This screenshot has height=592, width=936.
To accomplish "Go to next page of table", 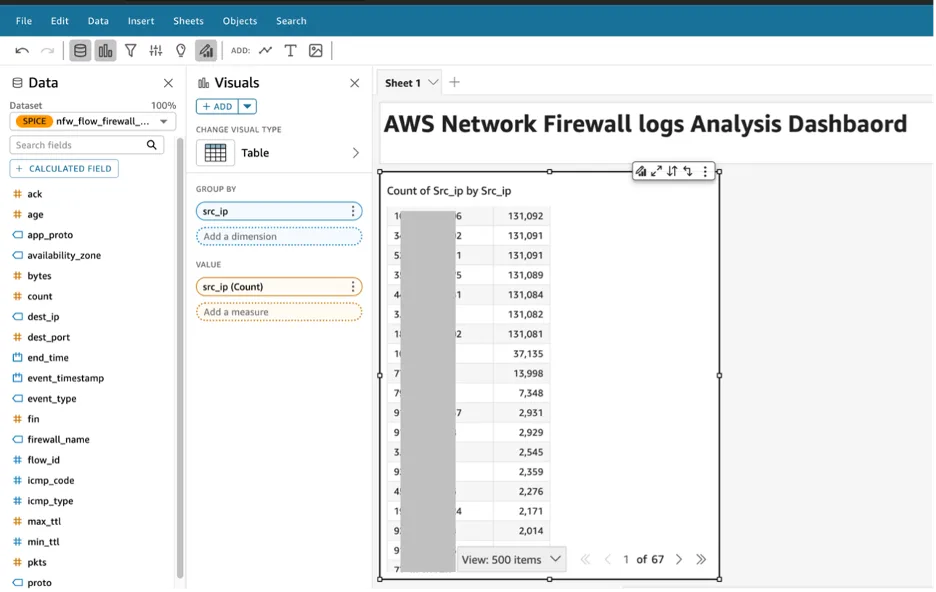I will click(679, 560).
